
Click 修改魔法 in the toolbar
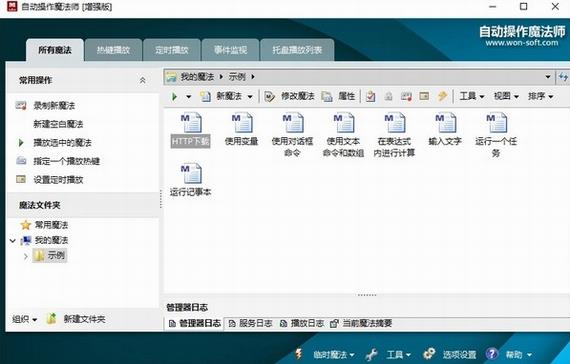pos(290,96)
